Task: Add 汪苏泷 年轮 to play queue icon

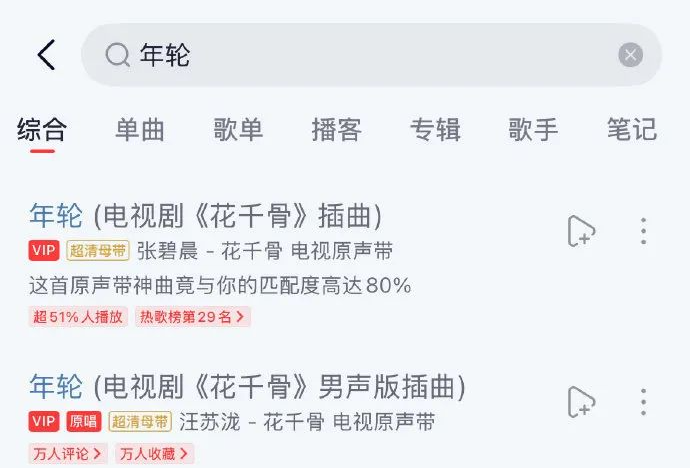Action: click(x=581, y=402)
